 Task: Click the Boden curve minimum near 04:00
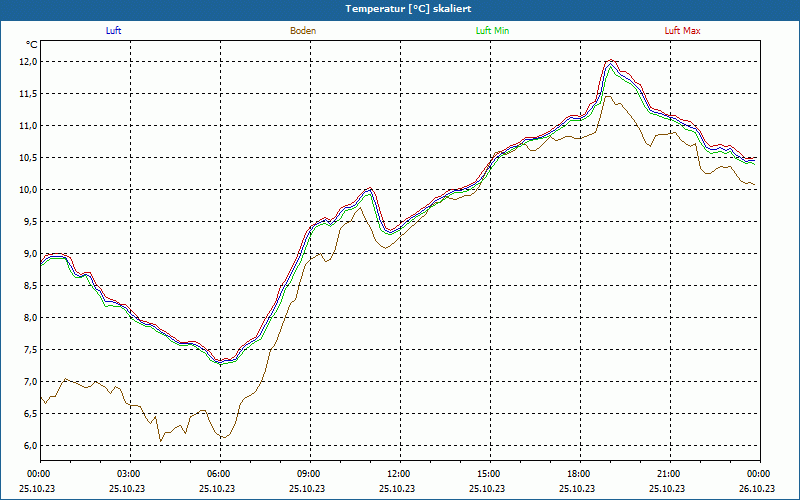tap(161, 441)
